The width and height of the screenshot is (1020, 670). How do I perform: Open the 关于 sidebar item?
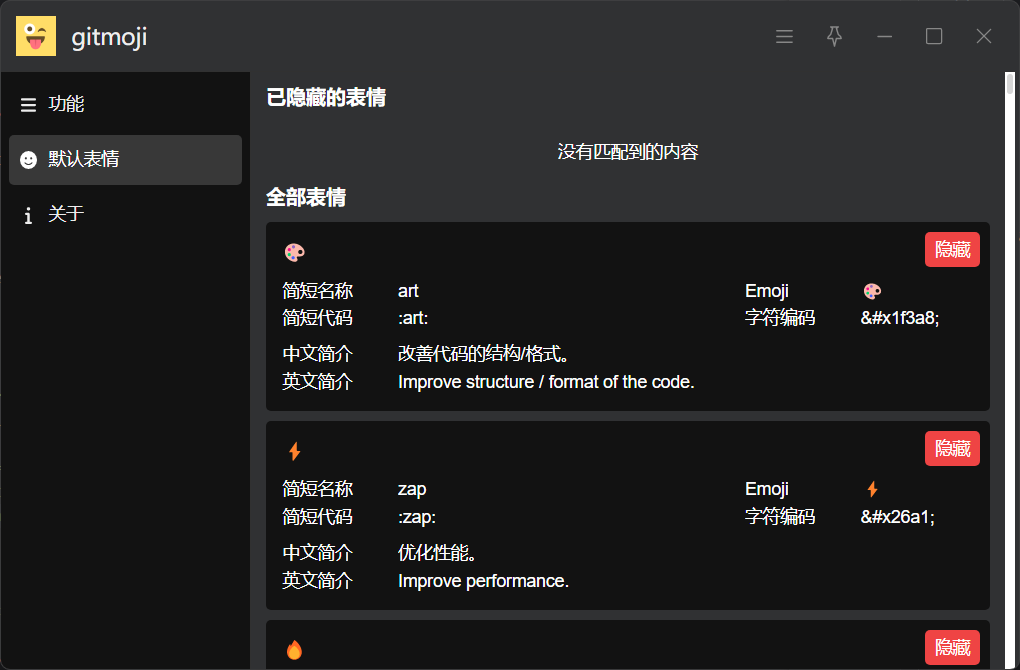coord(126,214)
